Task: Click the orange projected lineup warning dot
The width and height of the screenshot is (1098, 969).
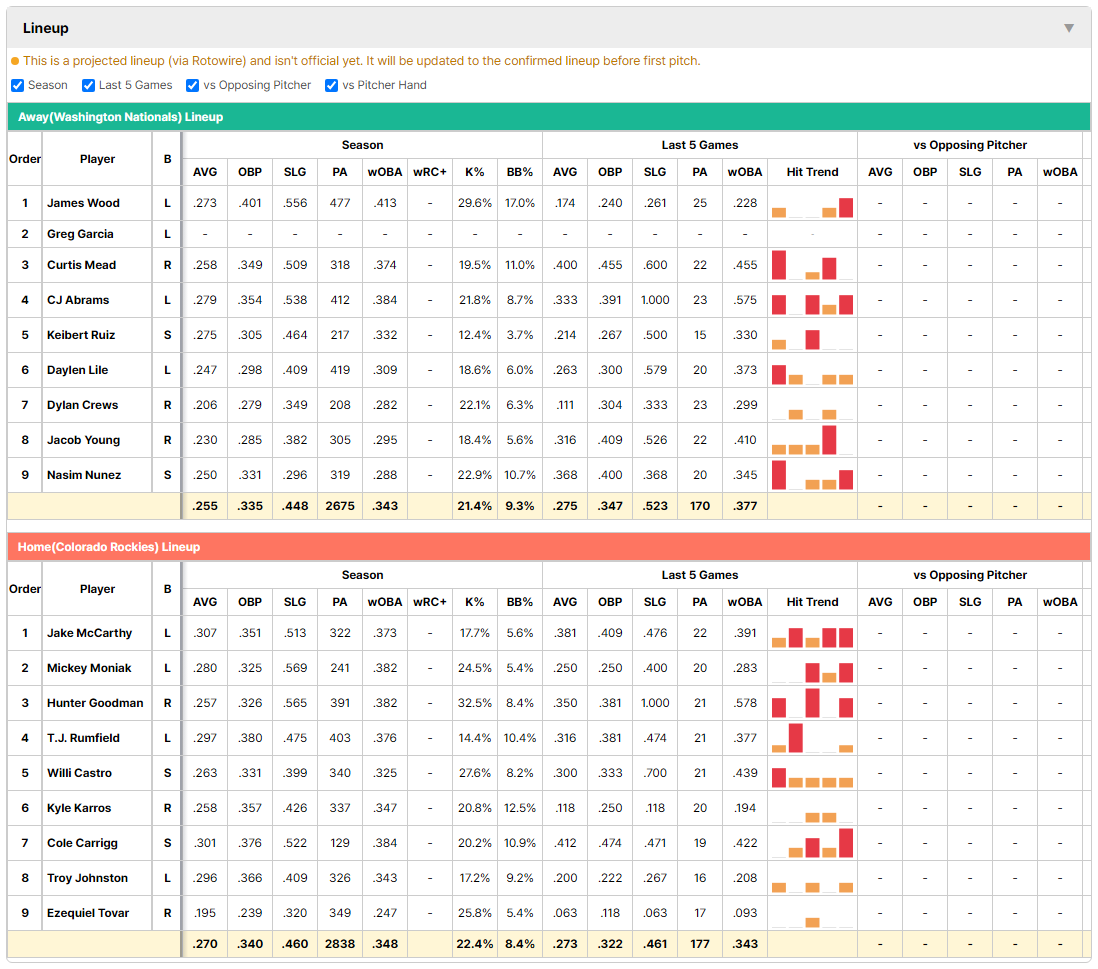Action: [15, 61]
